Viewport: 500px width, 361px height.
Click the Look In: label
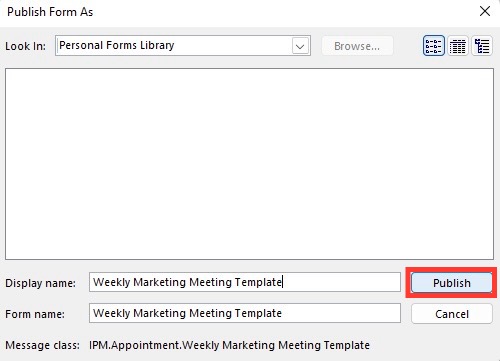click(25, 46)
